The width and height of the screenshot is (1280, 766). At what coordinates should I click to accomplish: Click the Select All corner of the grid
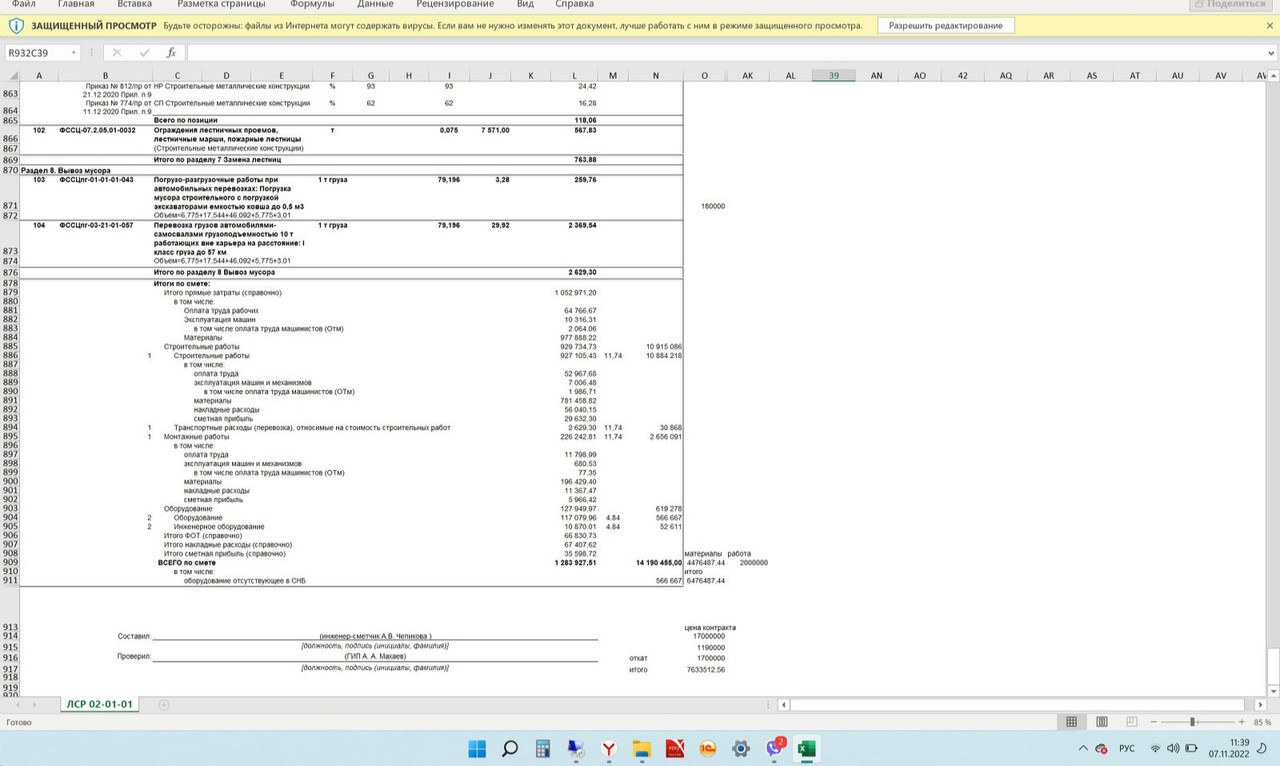(x=10, y=76)
